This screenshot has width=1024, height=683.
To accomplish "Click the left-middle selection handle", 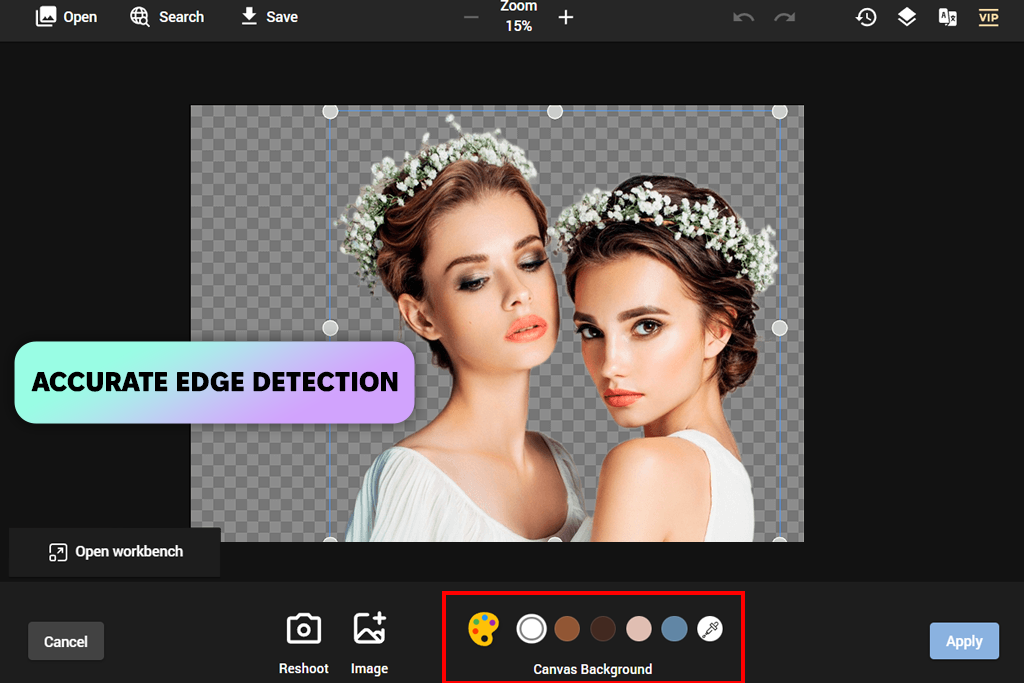I will (x=330, y=328).
